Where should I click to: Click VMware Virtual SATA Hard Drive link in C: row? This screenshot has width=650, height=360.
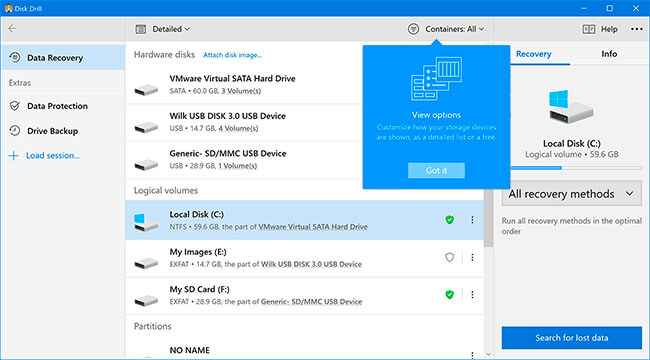(x=313, y=227)
